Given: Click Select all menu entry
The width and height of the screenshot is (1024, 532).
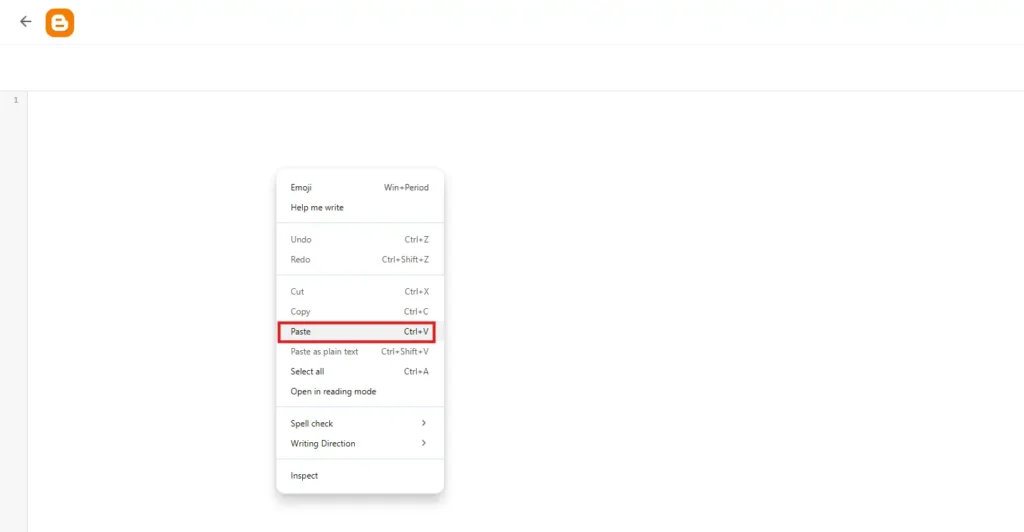Looking at the screenshot, I should point(360,371).
